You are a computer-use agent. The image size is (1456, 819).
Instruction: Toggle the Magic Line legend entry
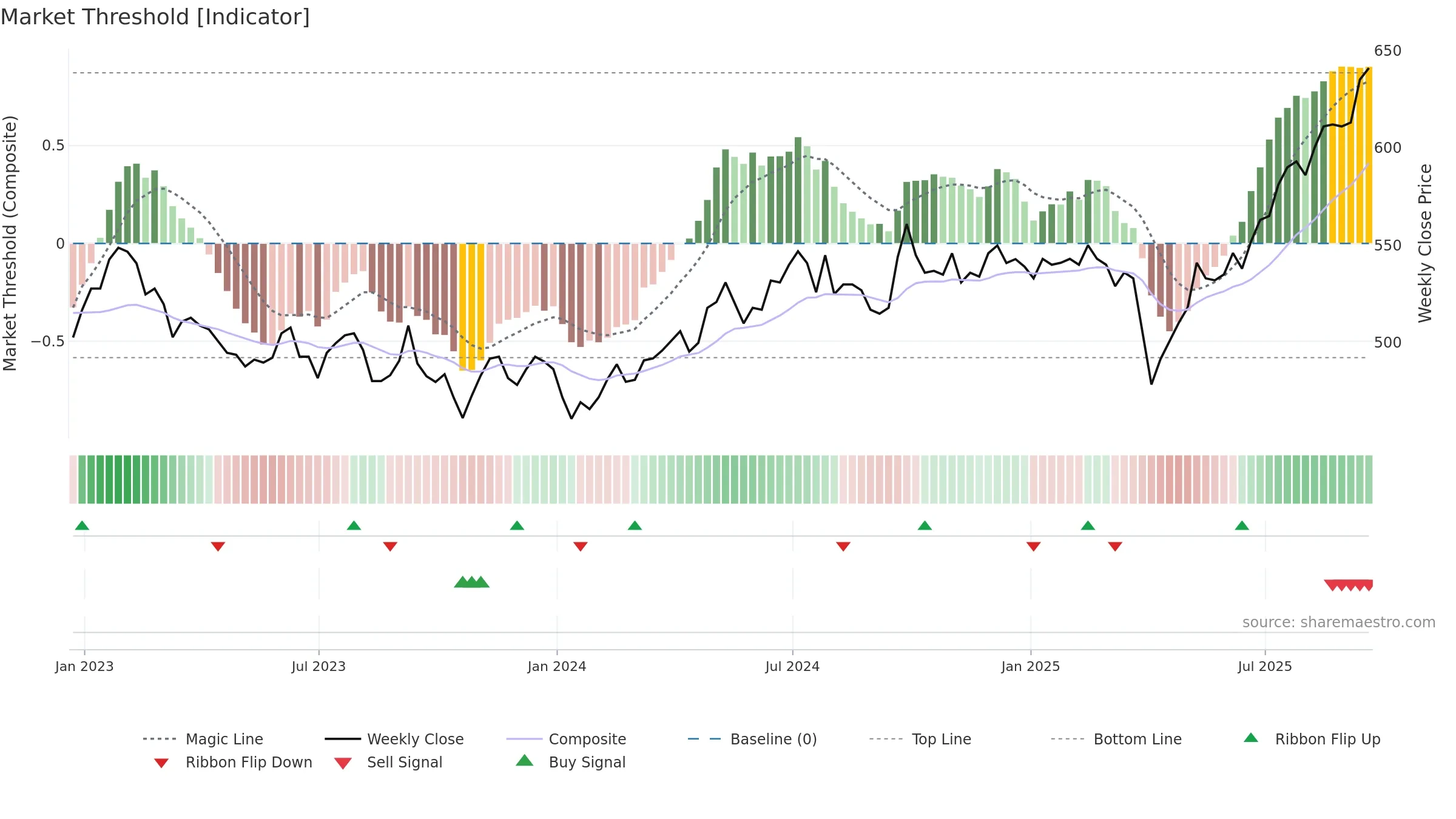pos(203,739)
